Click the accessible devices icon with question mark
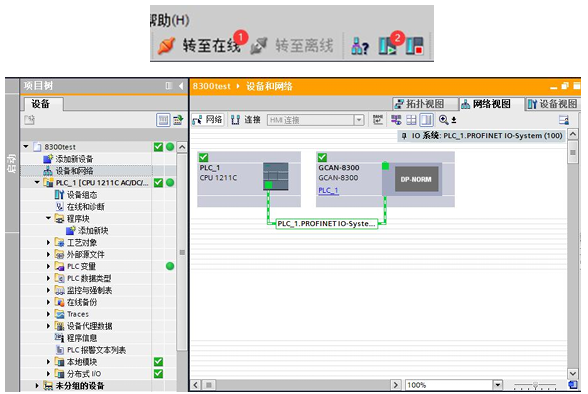Screen dimensions: 588x394 click(360, 46)
